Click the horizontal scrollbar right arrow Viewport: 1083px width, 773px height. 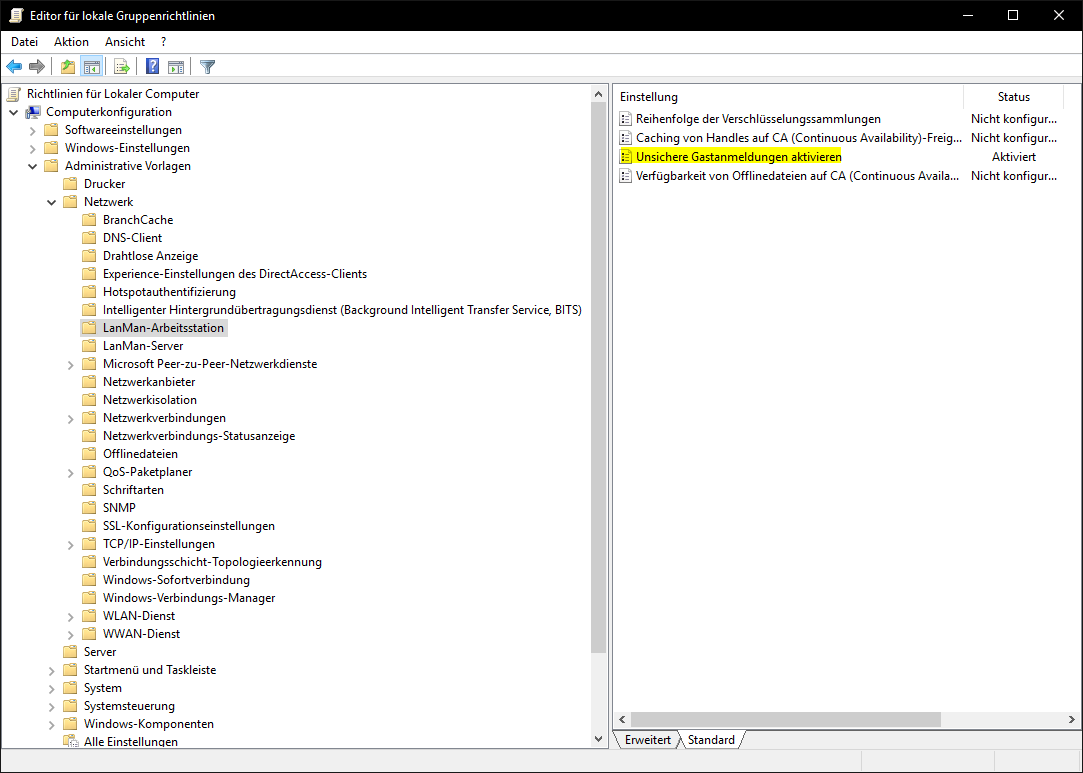1069,719
